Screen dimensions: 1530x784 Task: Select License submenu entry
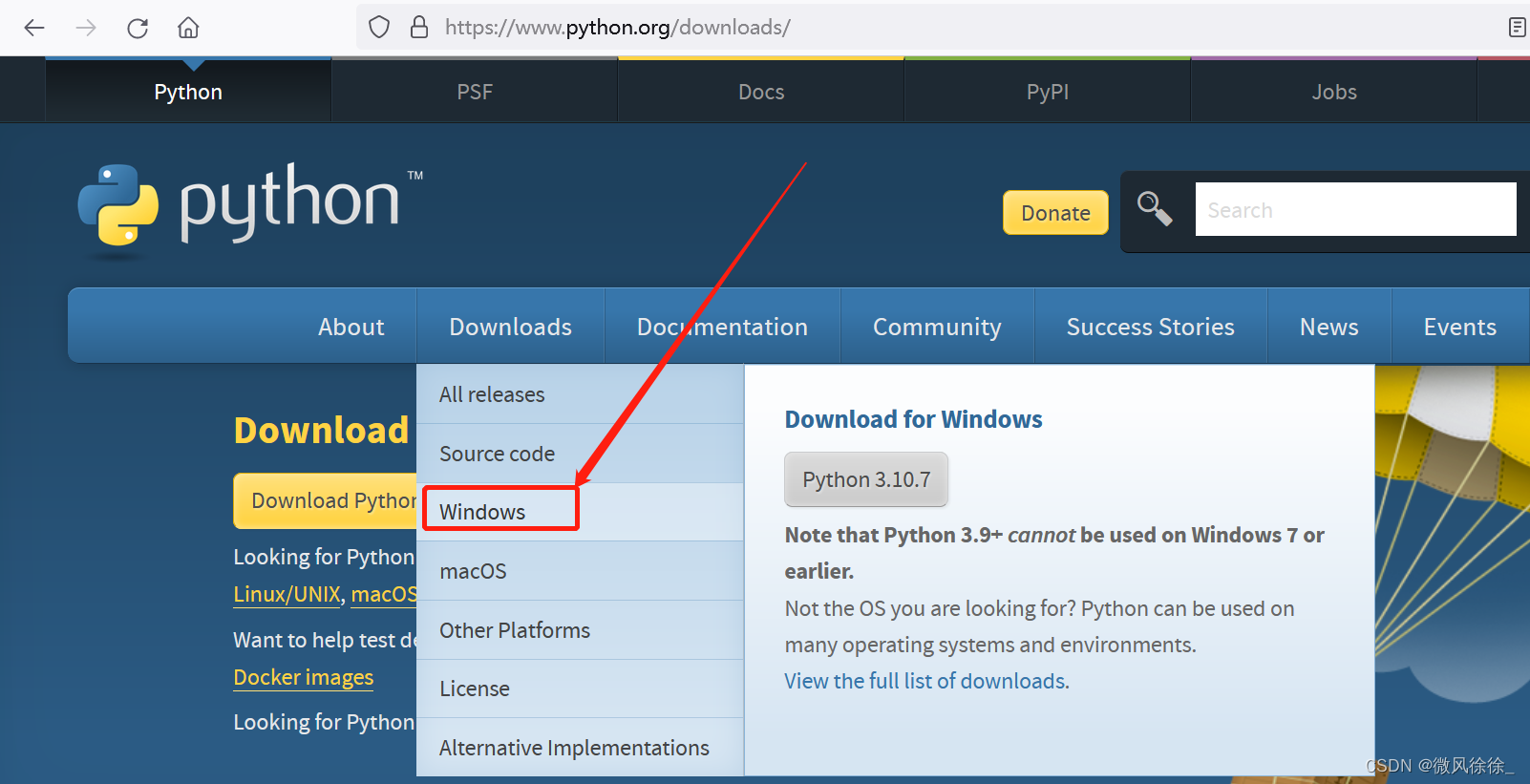[x=581, y=689]
